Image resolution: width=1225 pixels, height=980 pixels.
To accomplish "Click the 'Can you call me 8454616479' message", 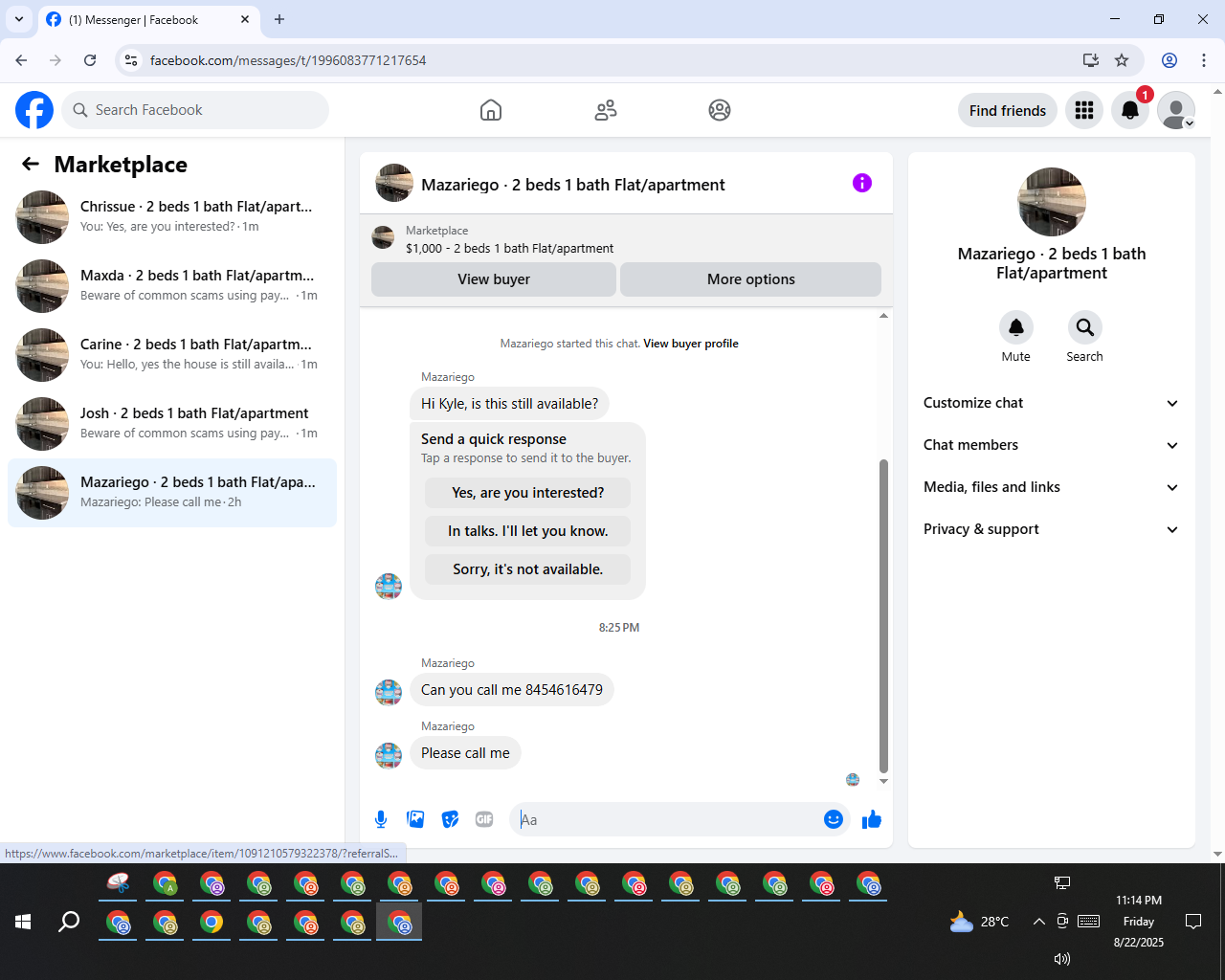I will point(512,690).
